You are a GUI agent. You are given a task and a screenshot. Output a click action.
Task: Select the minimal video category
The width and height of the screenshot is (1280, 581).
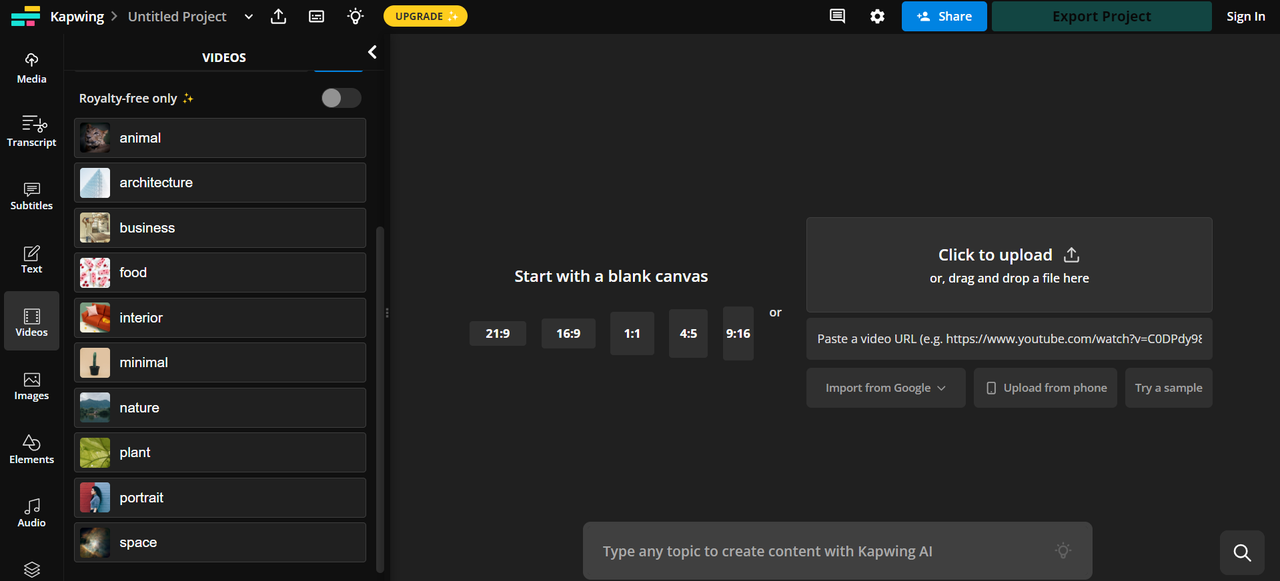pyautogui.click(x=220, y=363)
